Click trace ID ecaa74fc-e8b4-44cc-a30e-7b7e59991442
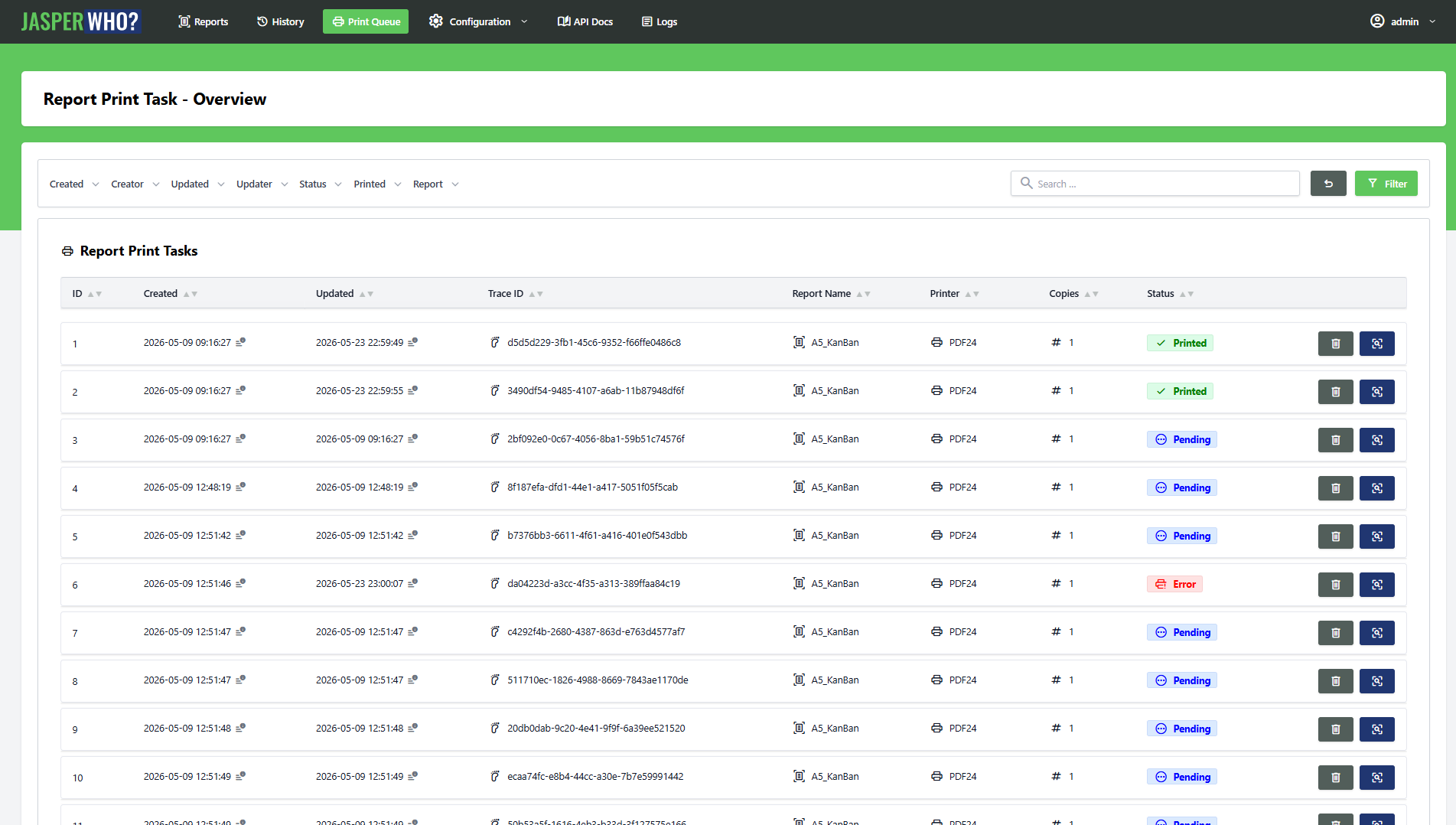This screenshot has width=1456, height=825. (595, 777)
